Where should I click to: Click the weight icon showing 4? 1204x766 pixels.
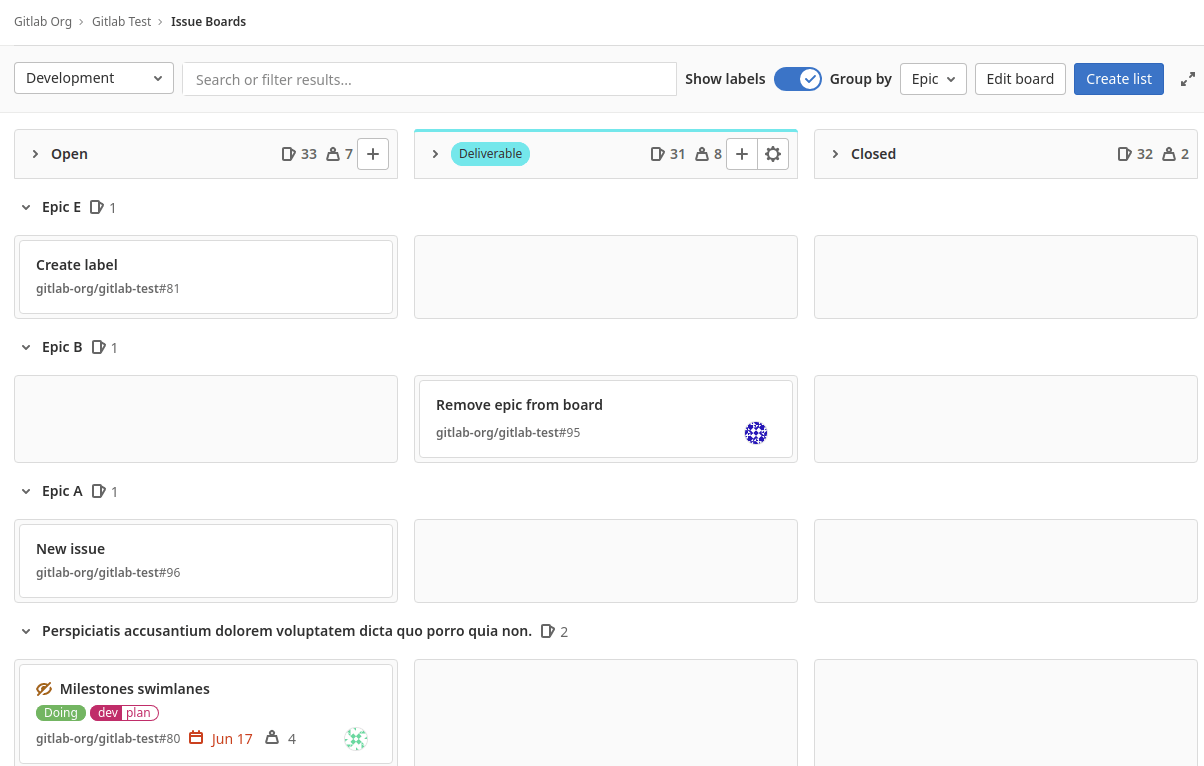click(x=272, y=738)
